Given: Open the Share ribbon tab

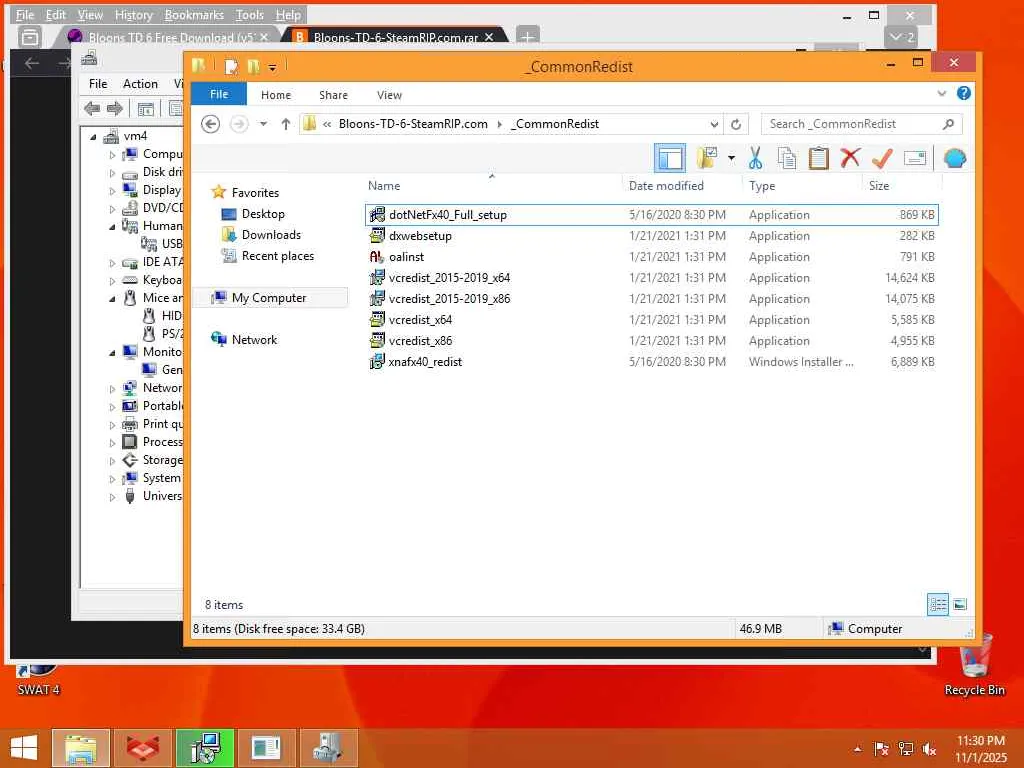Looking at the screenshot, I should point(333,95).
